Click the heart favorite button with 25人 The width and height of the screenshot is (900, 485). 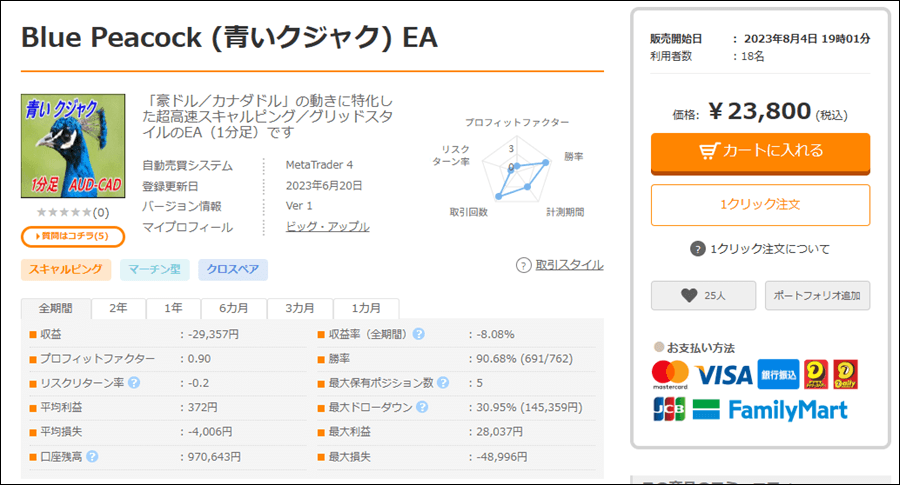pyautogui.click(x=703, y=296)
